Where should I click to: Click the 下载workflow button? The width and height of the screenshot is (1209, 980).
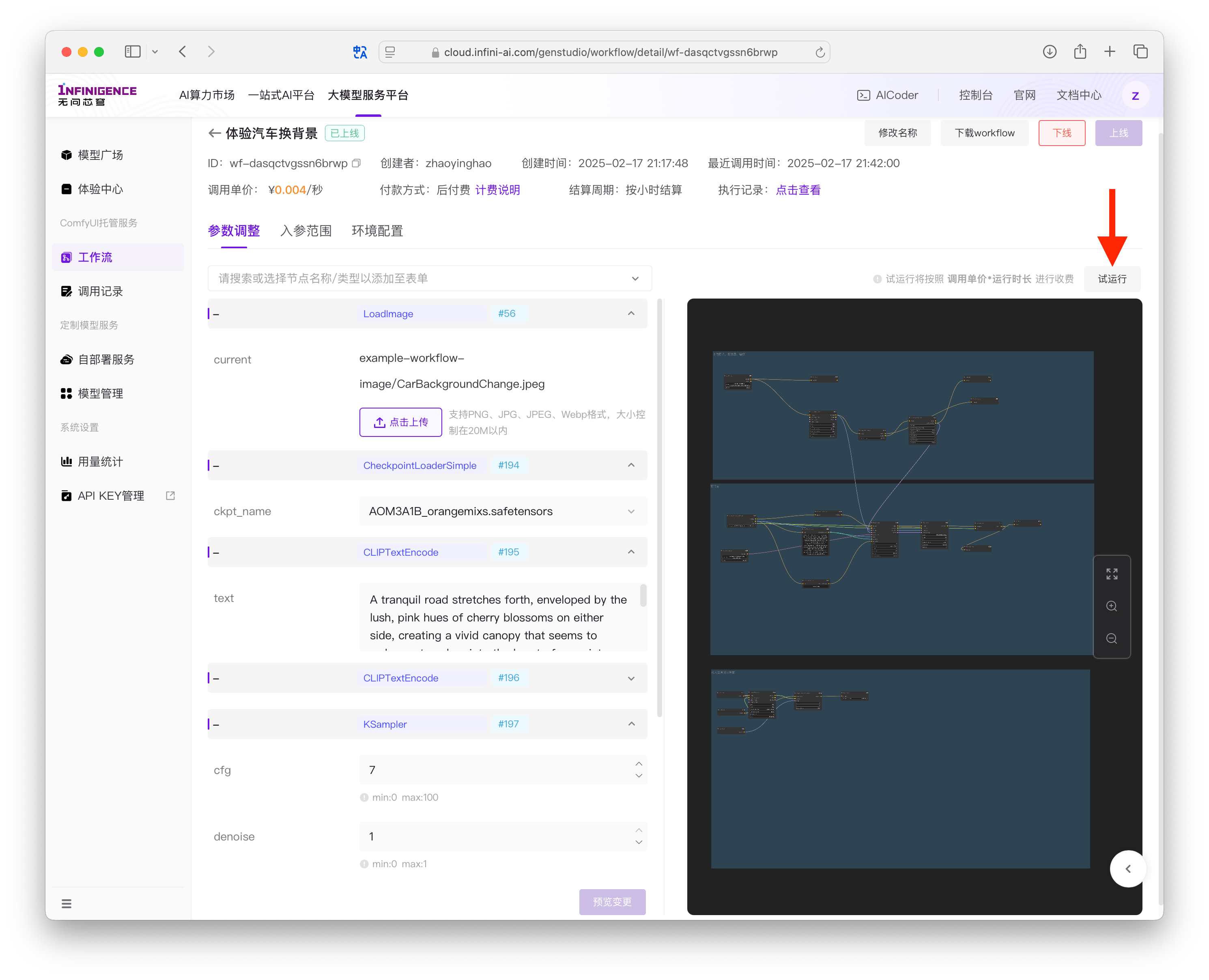[985, 133]
